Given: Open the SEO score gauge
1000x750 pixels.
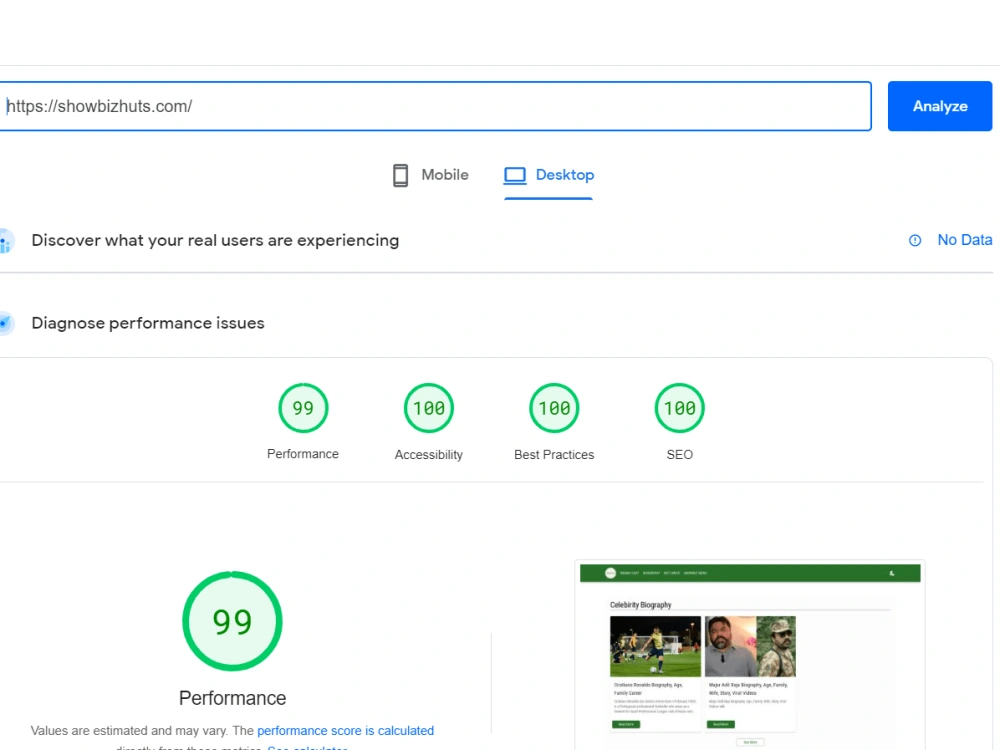Looking at the screenshot, I should [679, 408].
